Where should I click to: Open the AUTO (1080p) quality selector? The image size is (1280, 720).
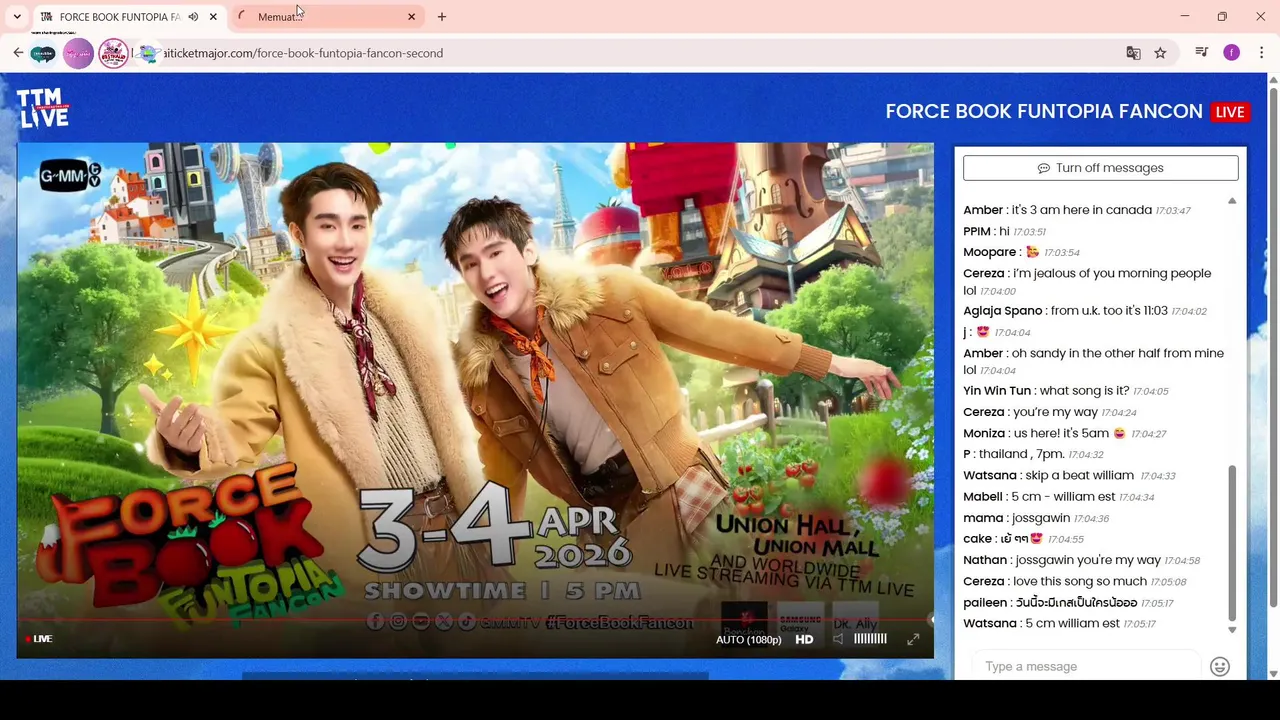tap(748, 640)
